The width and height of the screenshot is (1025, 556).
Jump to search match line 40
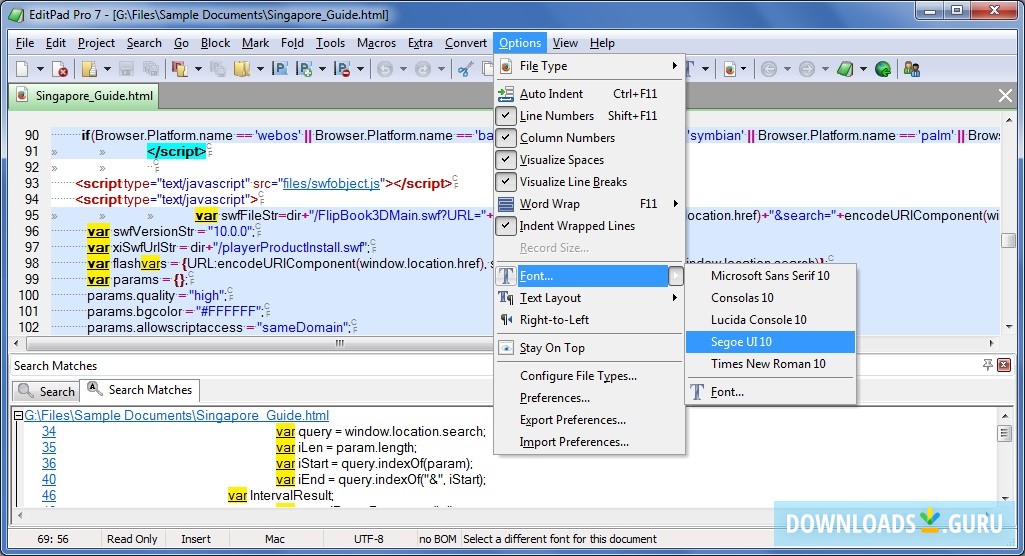(x=49, y=479)
